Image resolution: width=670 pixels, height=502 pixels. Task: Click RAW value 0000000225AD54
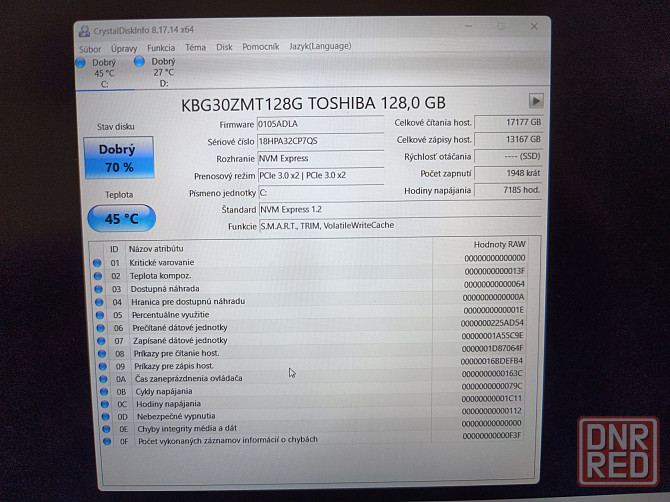(492, 323)
